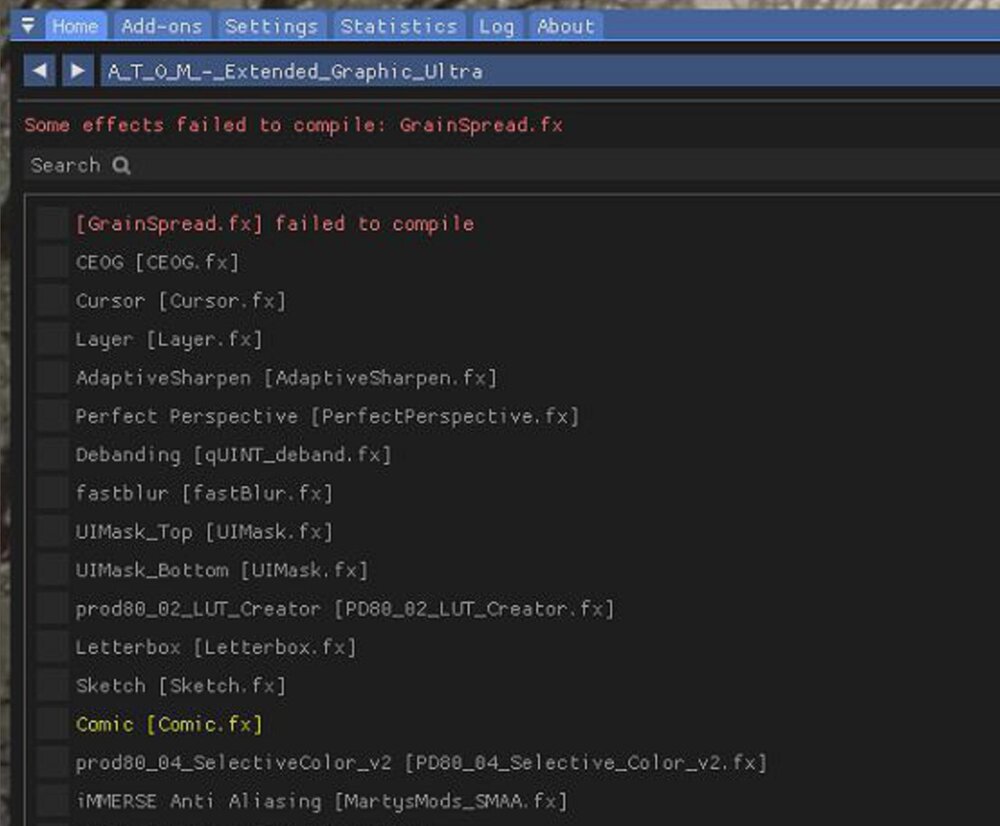
Task: Toggle the Cursor effect checkbox
Action: click(52, 301)
